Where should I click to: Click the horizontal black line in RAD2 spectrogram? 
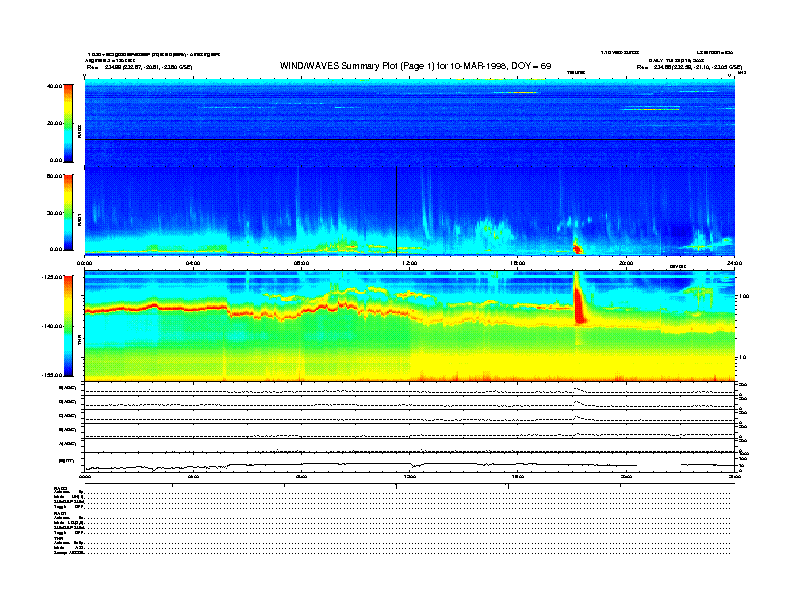pos(410,139)
